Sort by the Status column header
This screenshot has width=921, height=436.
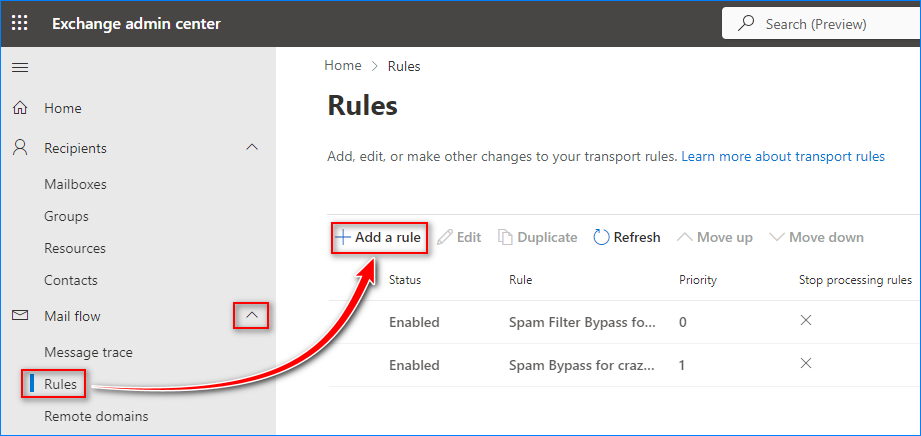coord(405,280)
